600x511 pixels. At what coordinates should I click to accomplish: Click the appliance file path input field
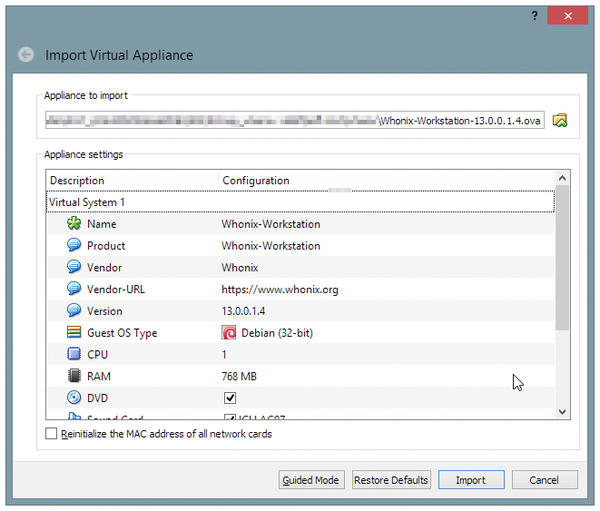coord(295,120)
